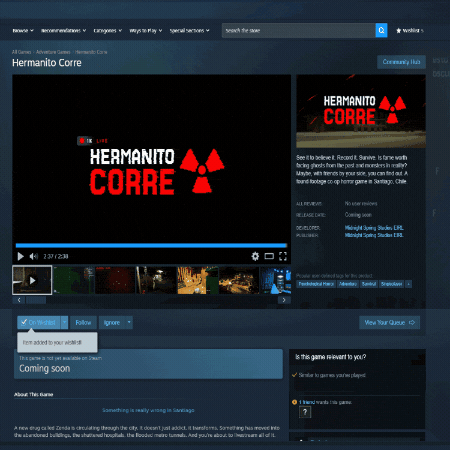Click the game header capsule image

[x=361, y=111]
